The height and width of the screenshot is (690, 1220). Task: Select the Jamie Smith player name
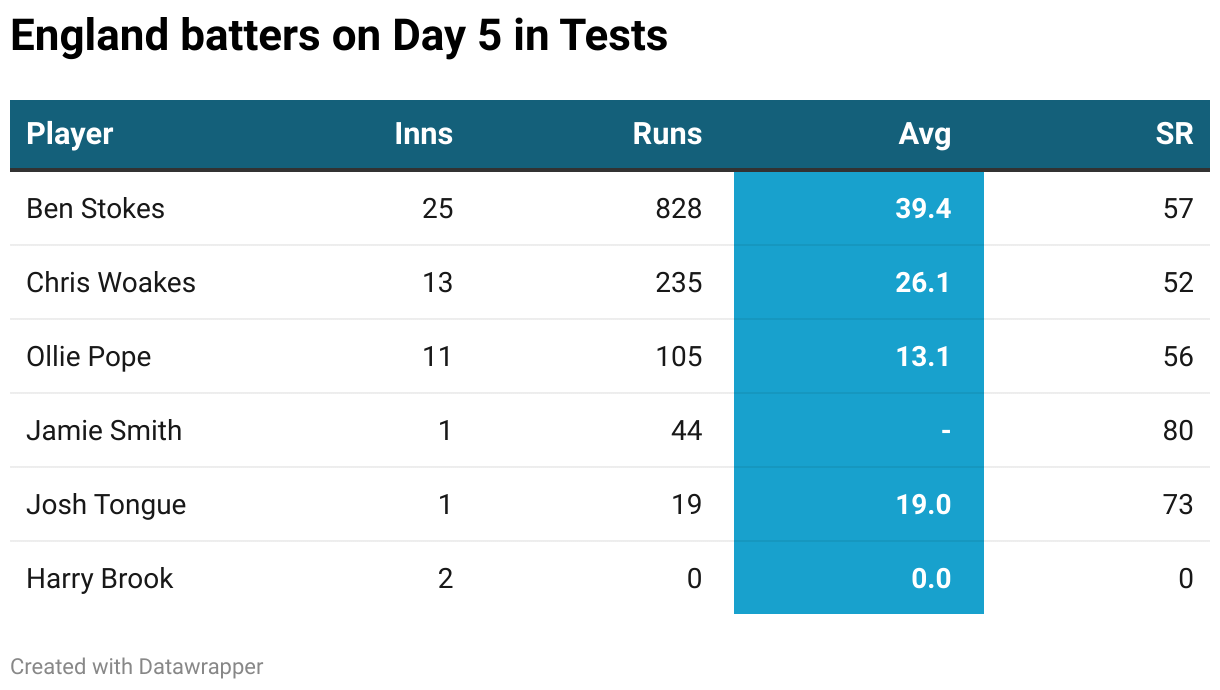[104, 430]
